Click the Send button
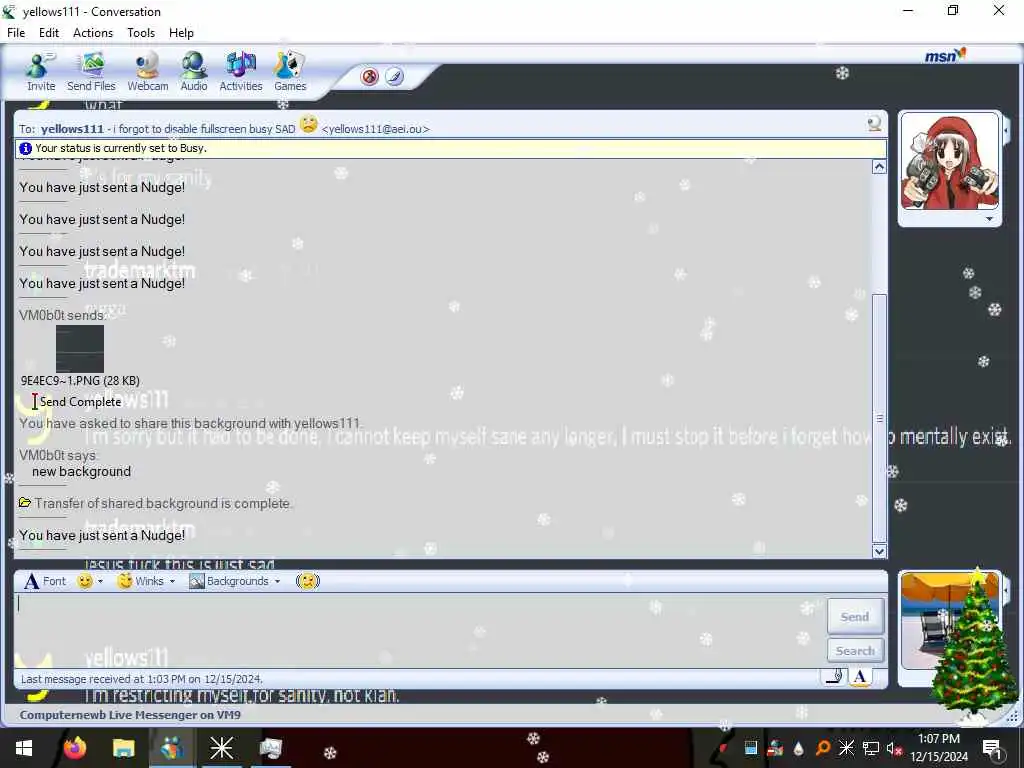 855,616
